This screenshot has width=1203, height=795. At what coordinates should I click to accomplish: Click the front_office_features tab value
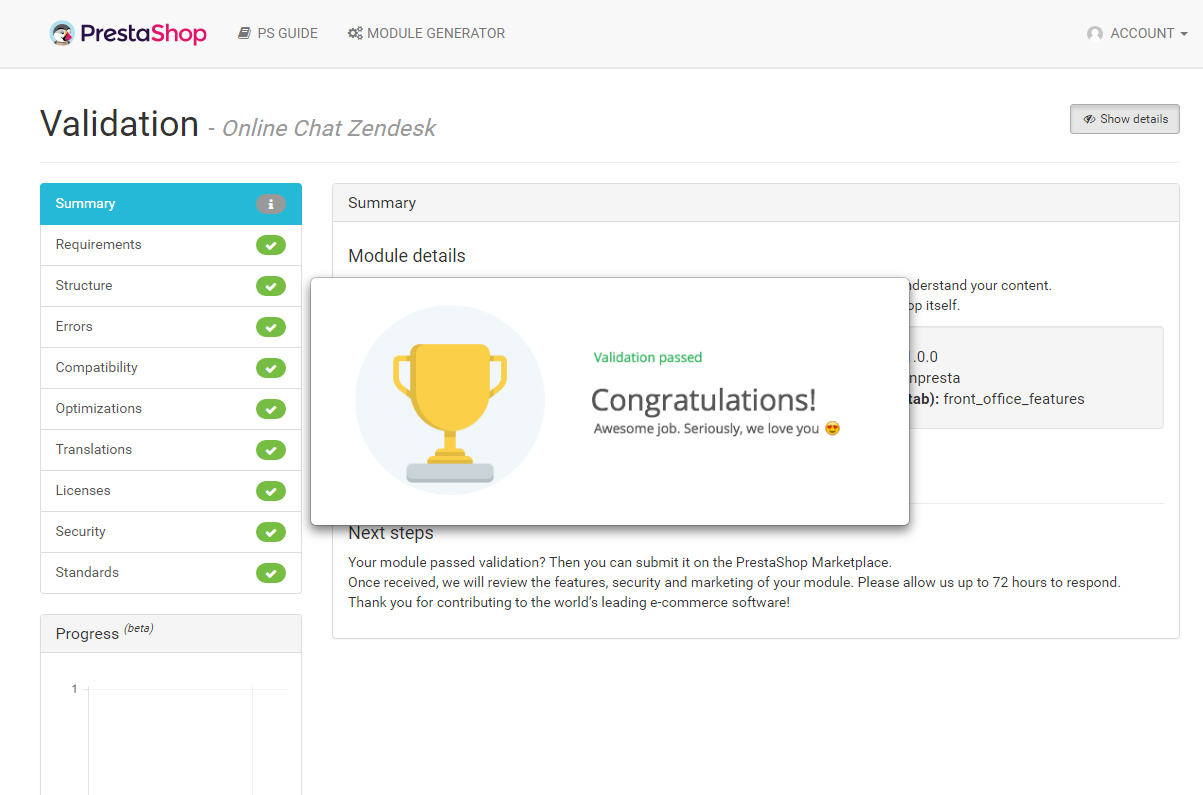(x=1014, y=399)
